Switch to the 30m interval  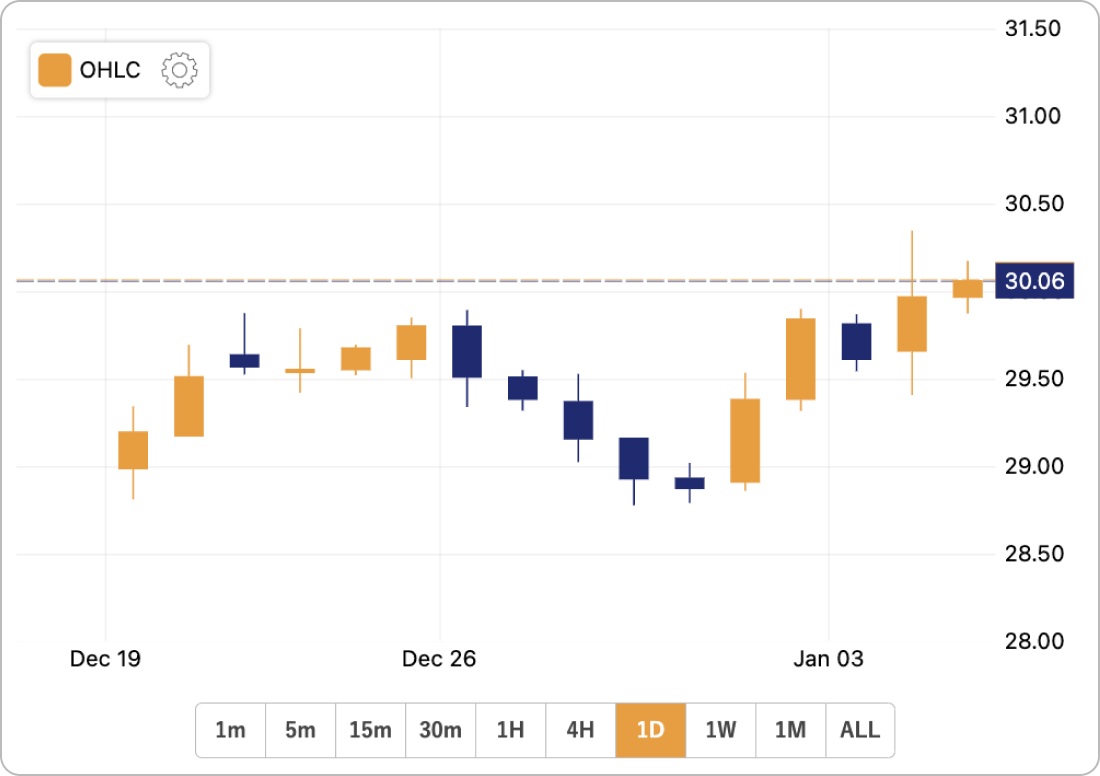pyautogui.click(x=441, y=730)
